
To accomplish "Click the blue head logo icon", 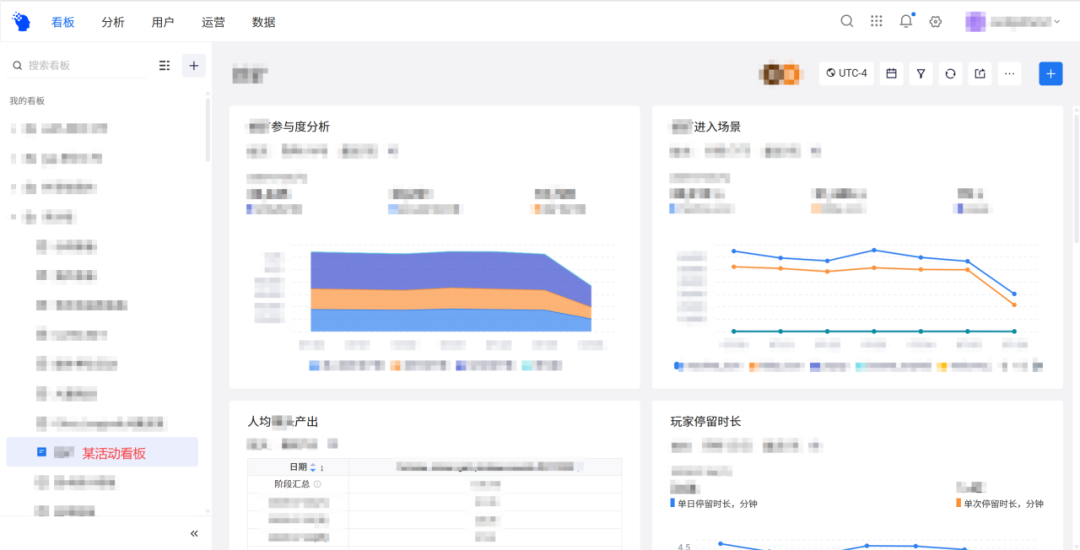I will click(21, 21).
